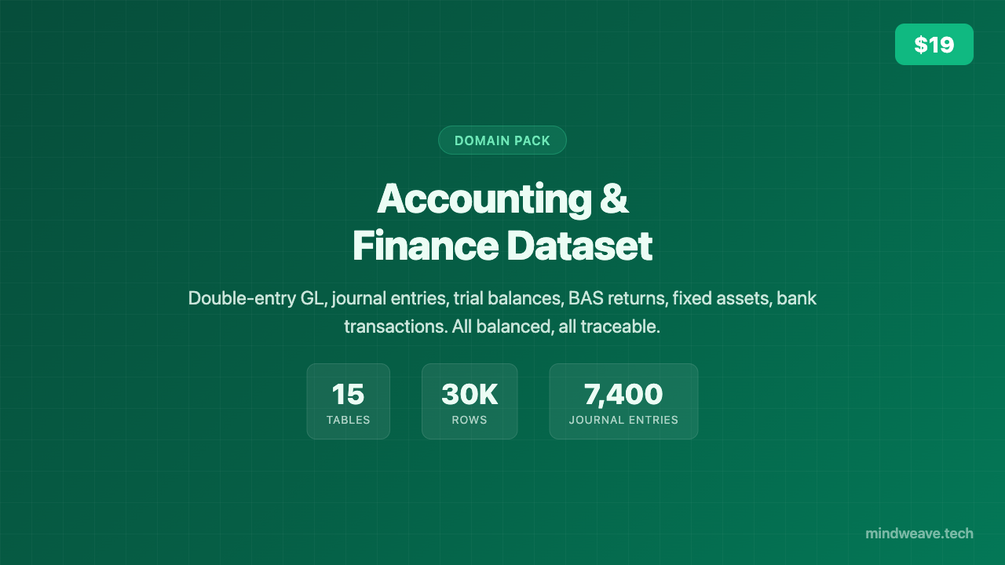Click the "Accounting &" heading line

tap(502, 200)
